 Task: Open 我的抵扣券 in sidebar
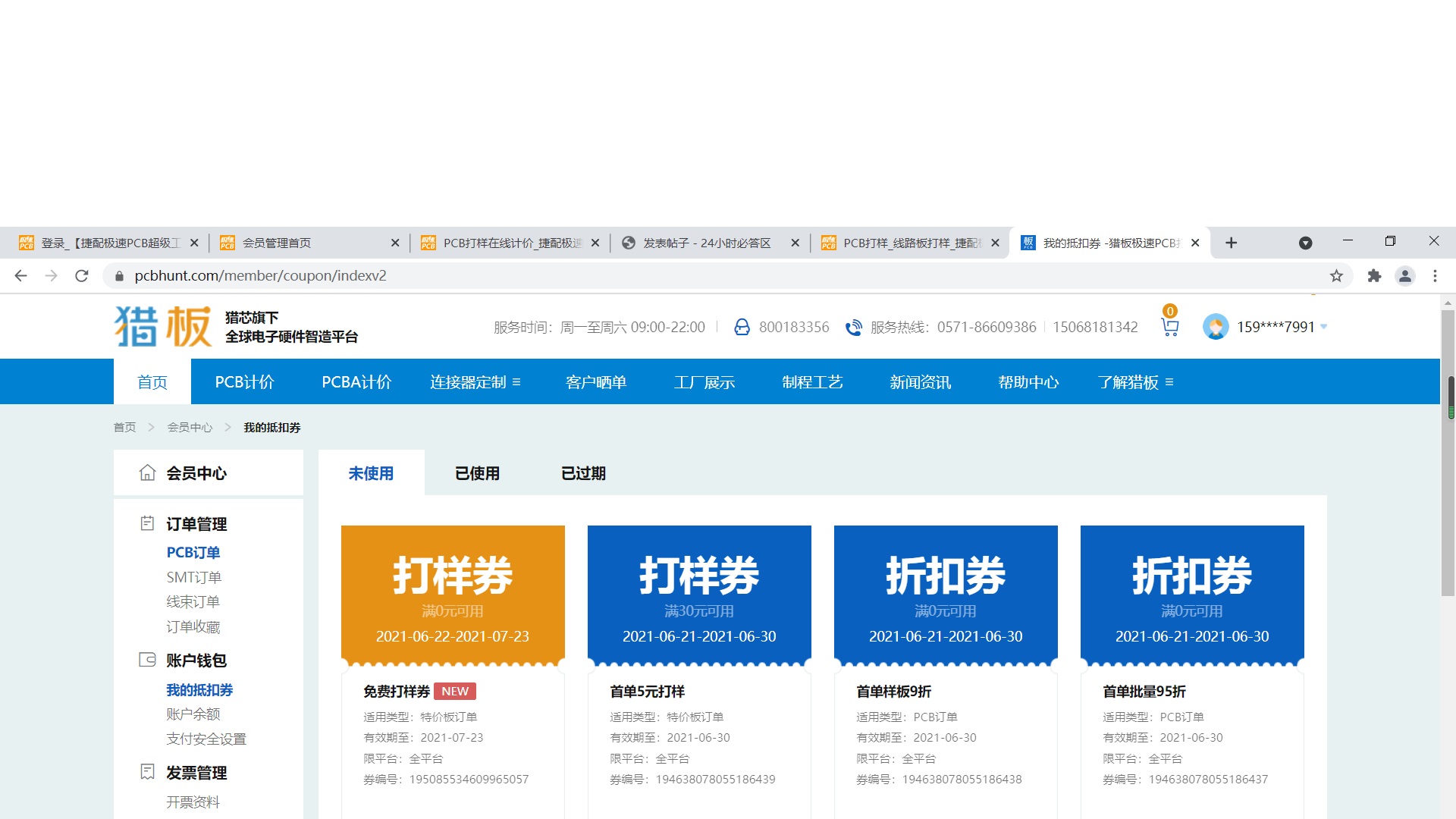point(199,690)
